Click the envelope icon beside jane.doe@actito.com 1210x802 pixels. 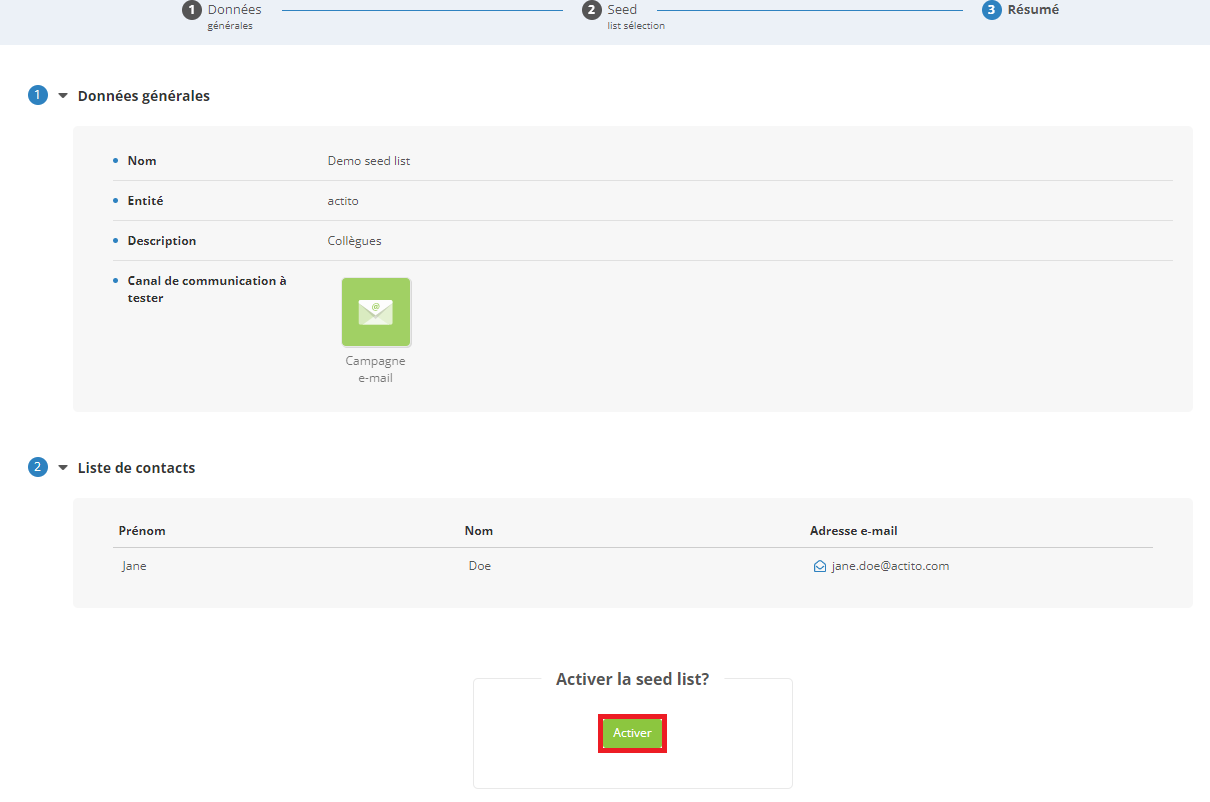820,566
